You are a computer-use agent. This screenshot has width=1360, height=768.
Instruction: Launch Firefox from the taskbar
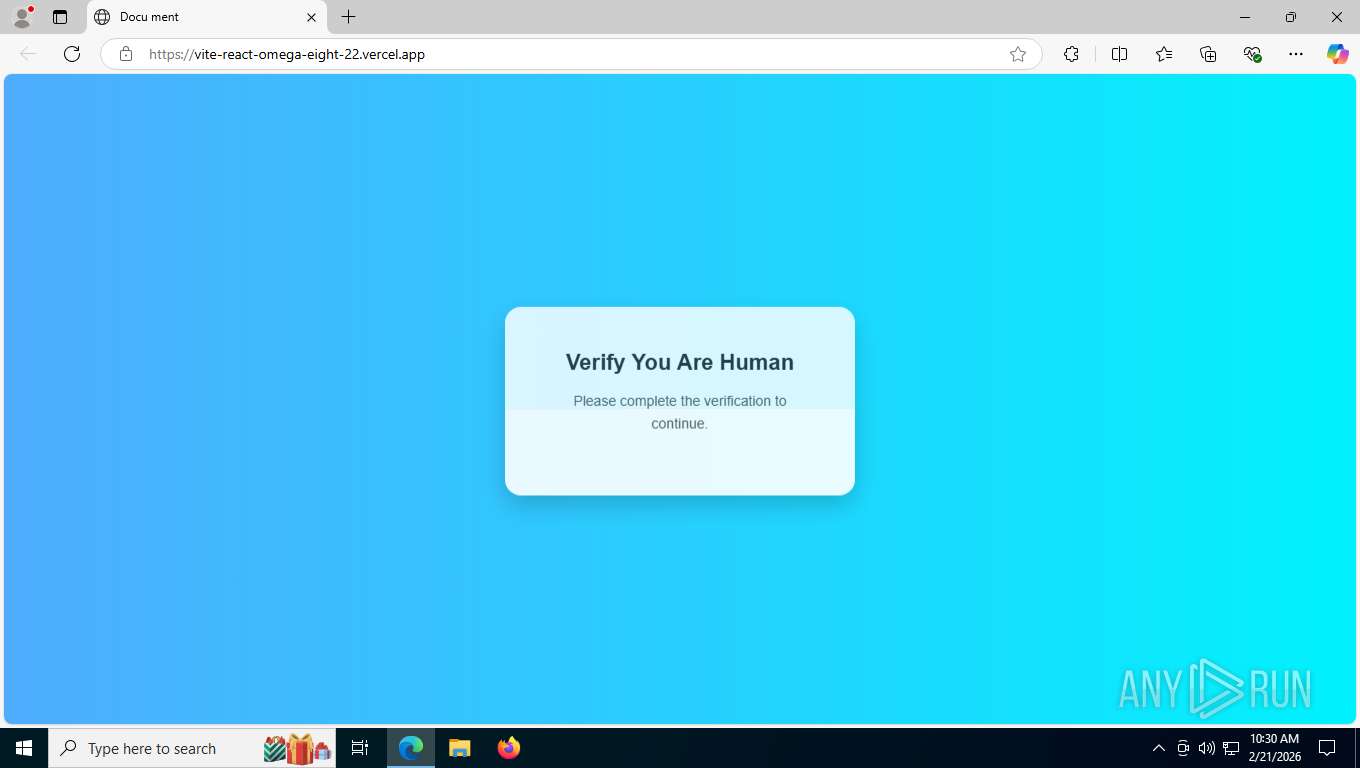(509, 748)
